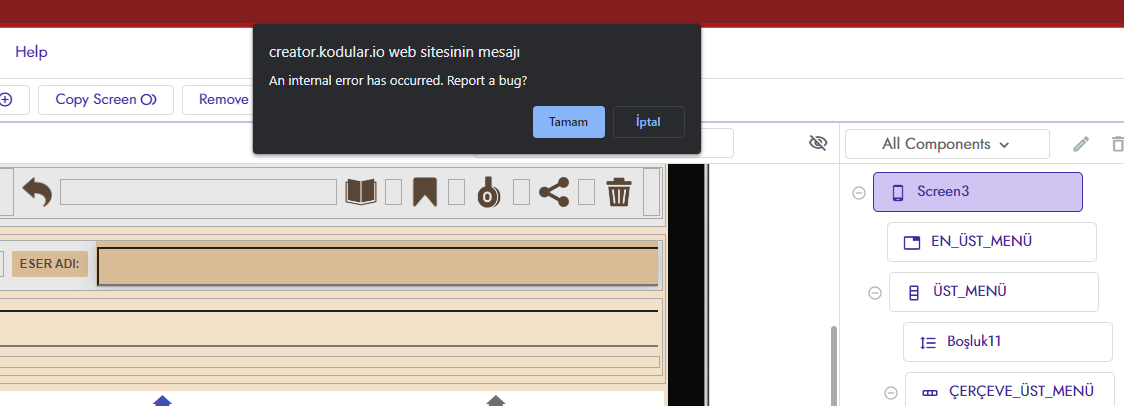The height and width of the screenshot is (406, 1124).
Task: Click the Copy Screen button
Action: pyautogui.click(x=106, y=99)
